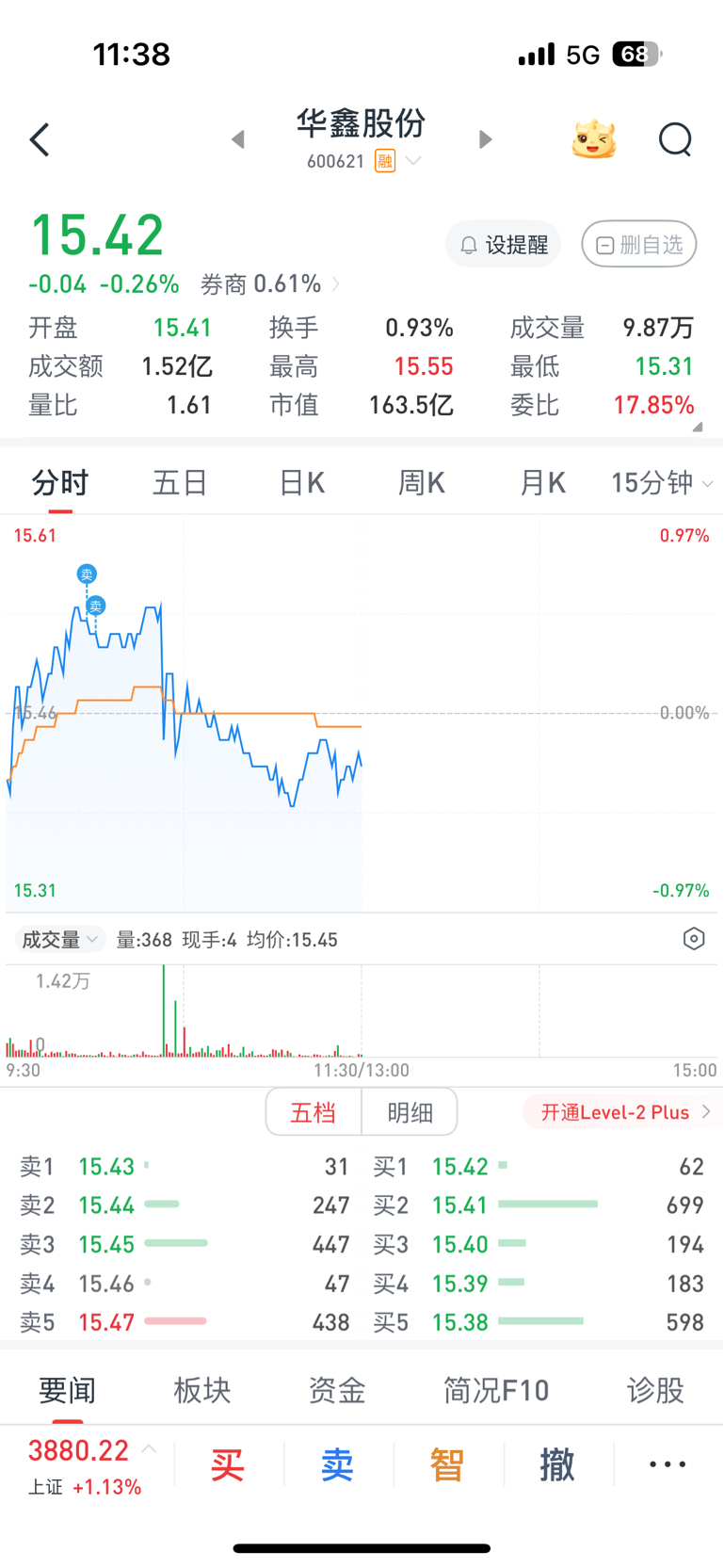Tap the orange 融 margin badge
This screenshot has height=1568, width=724.
click(385, 161)
